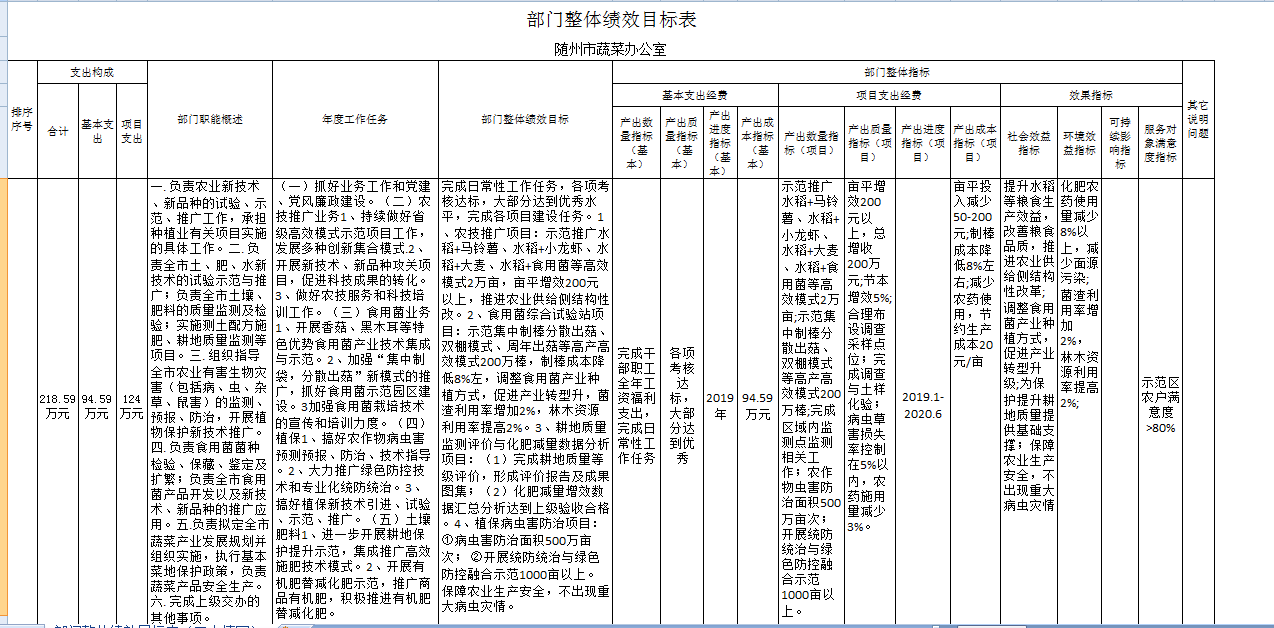Screen dimensions: 1274x628
Task: Click the 其它说明问题 header cell
Action: 1197,119
